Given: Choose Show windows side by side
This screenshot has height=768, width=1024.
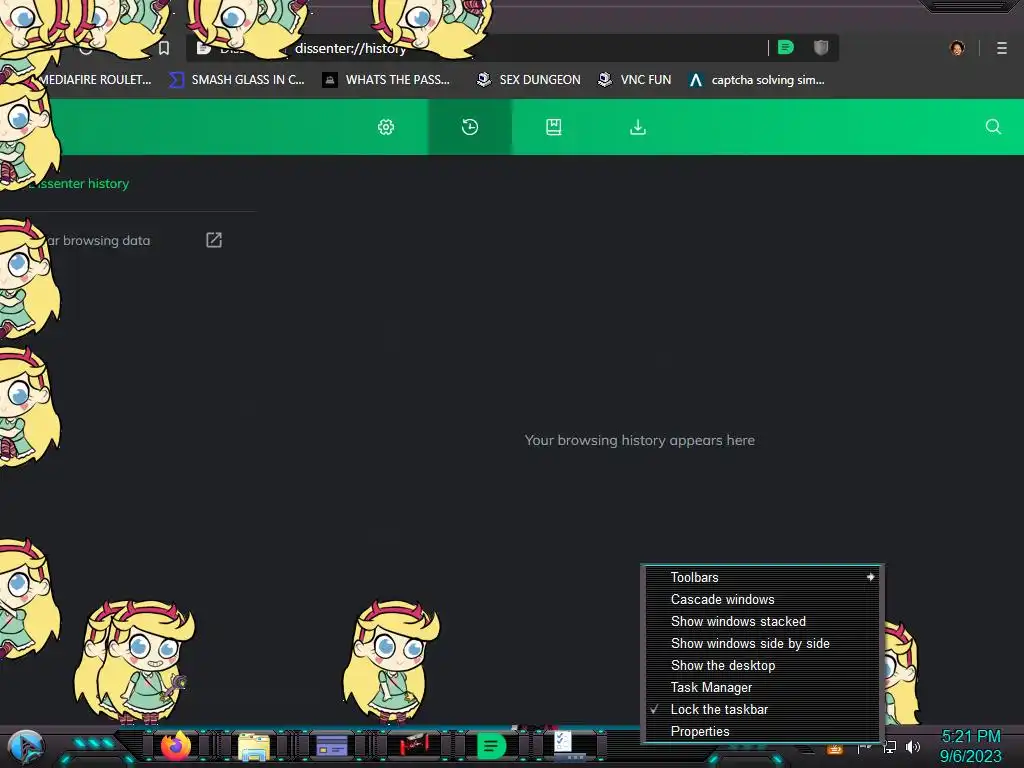Looking at the screenshot, I should (762, 643).
